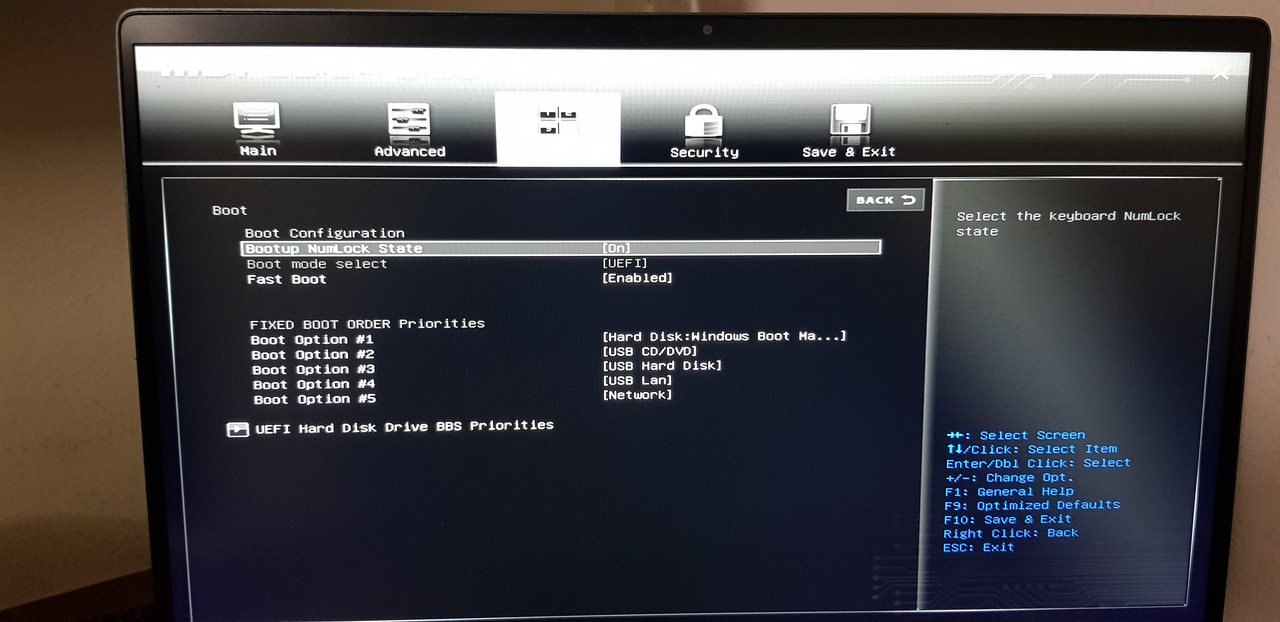Change the [USB Lan] boot value

(x=637, y=381)
